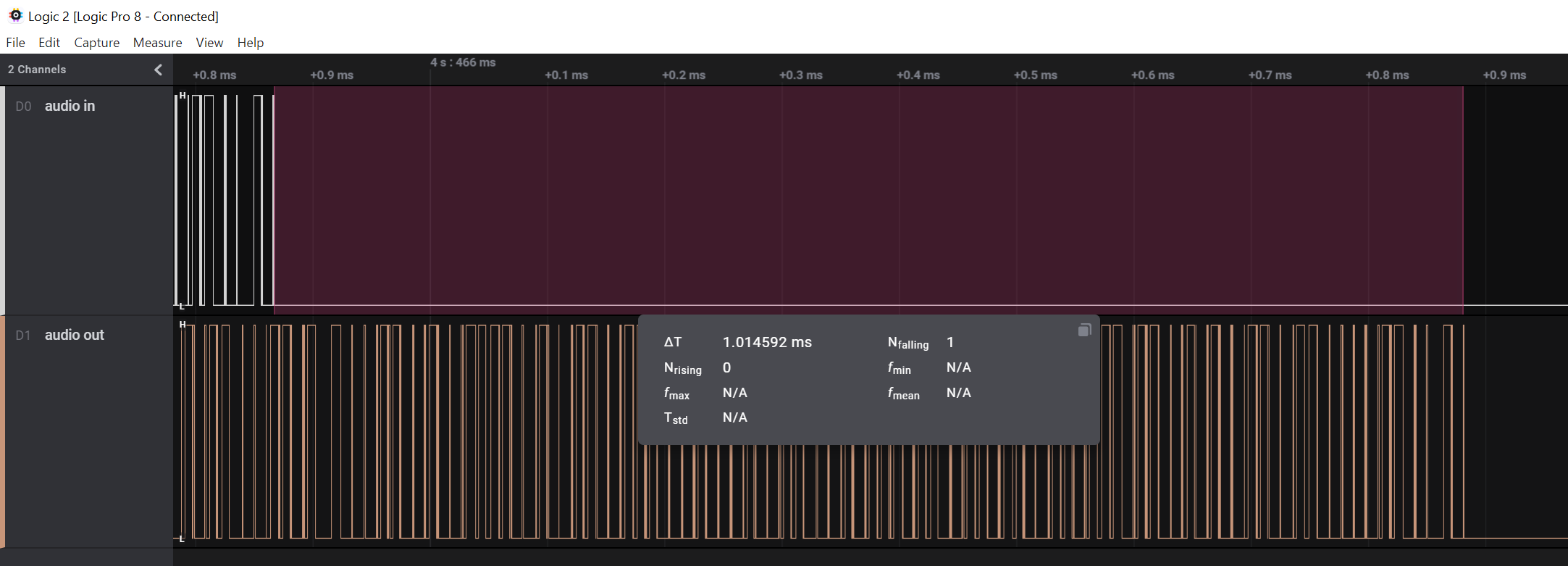Select the D0 audio in channel label

pos(70,106)
